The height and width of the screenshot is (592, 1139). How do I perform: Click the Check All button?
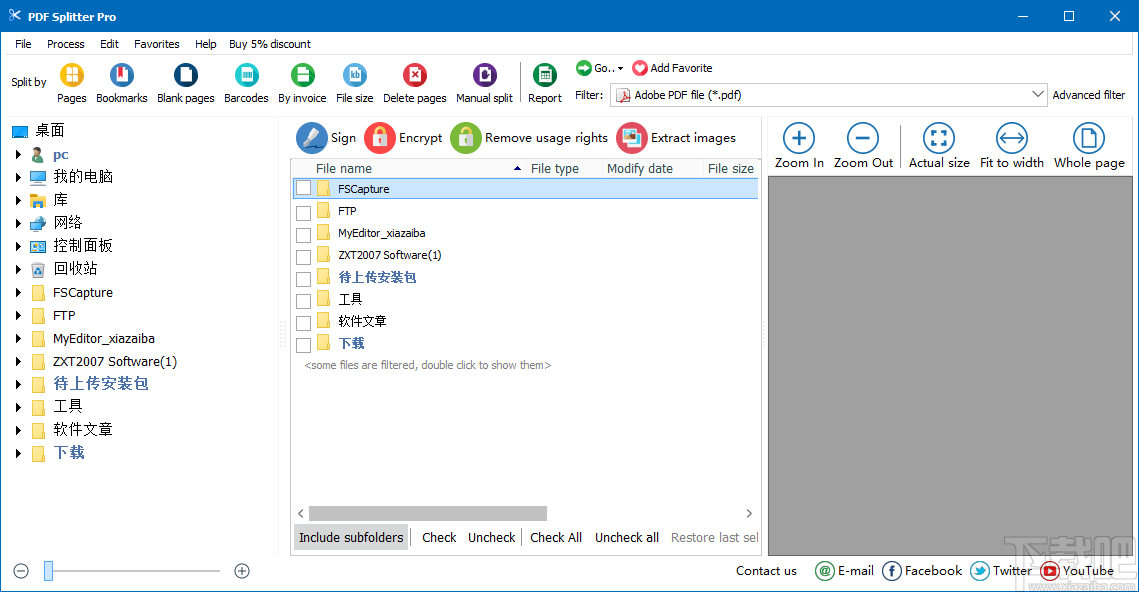point(556,537)
